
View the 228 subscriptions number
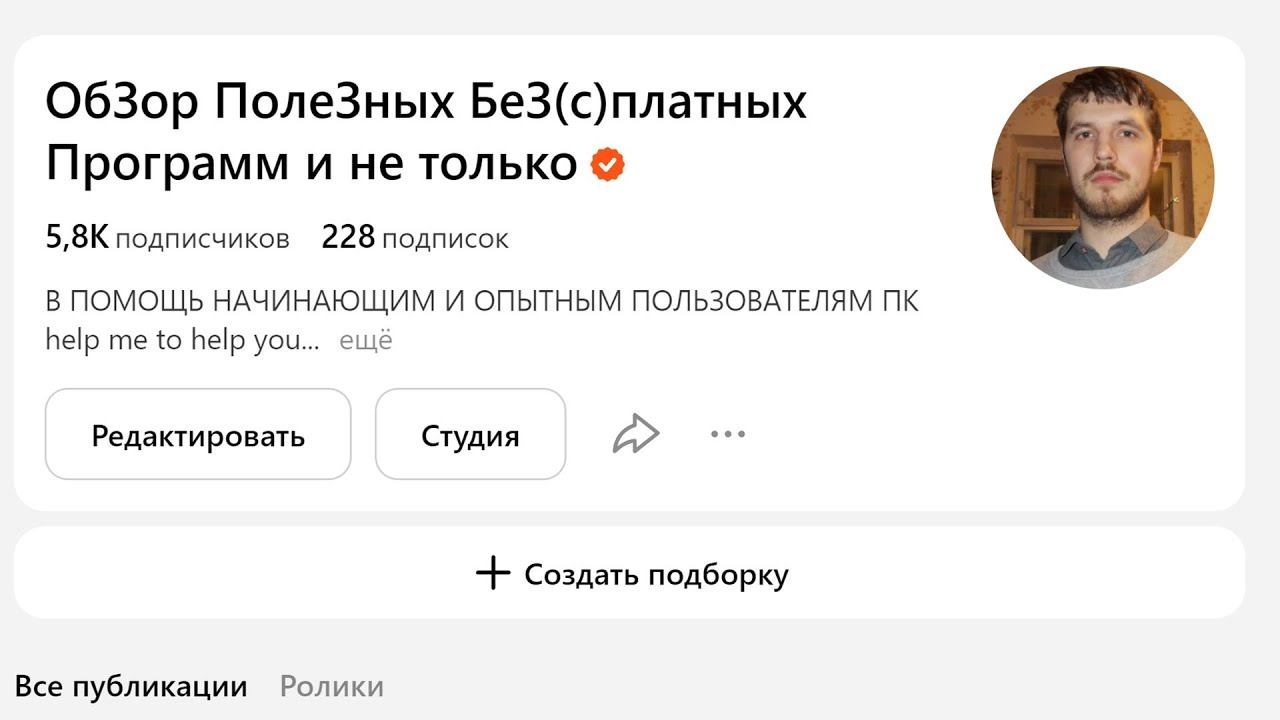348,238
